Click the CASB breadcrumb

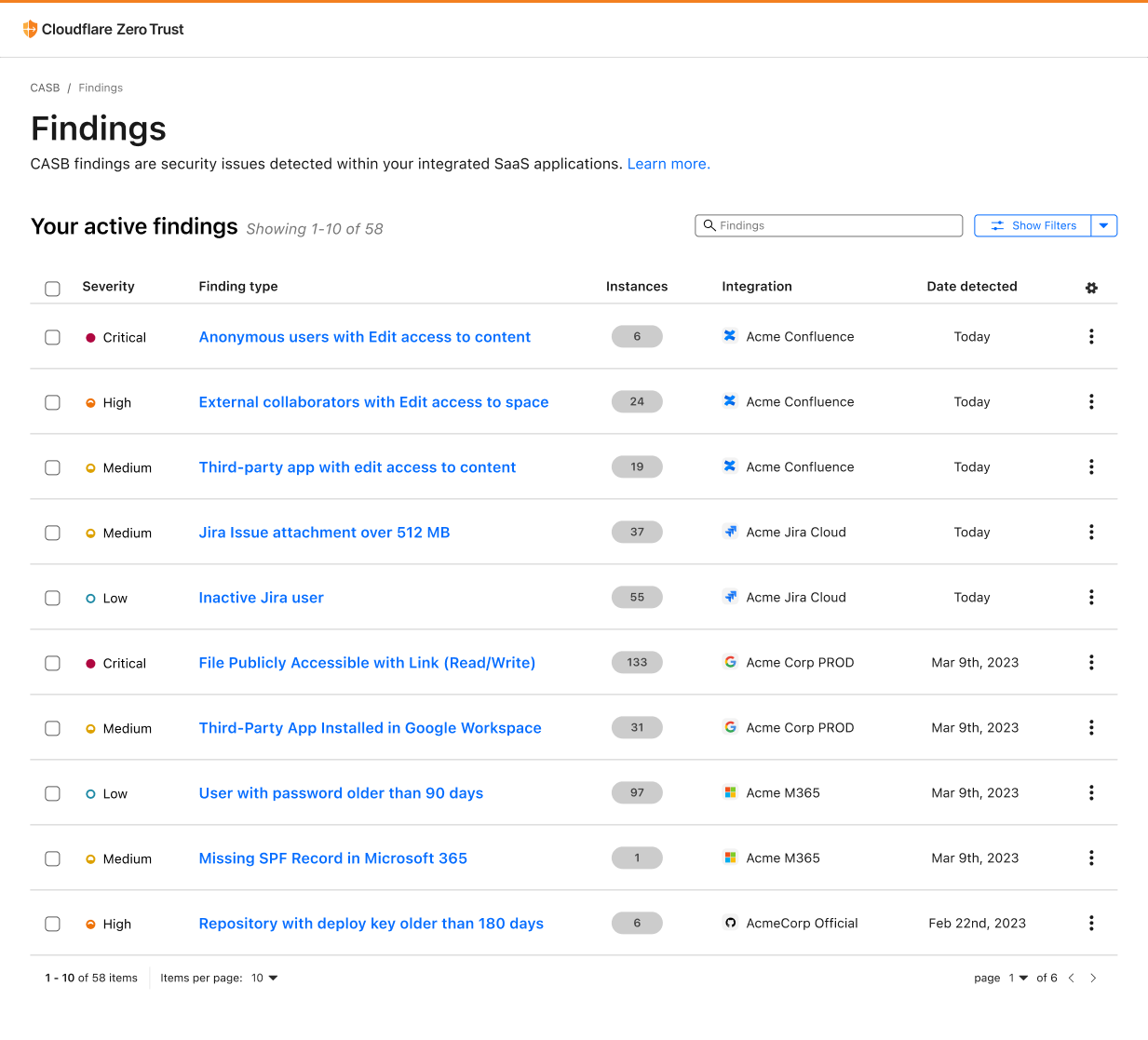(45, 88)
